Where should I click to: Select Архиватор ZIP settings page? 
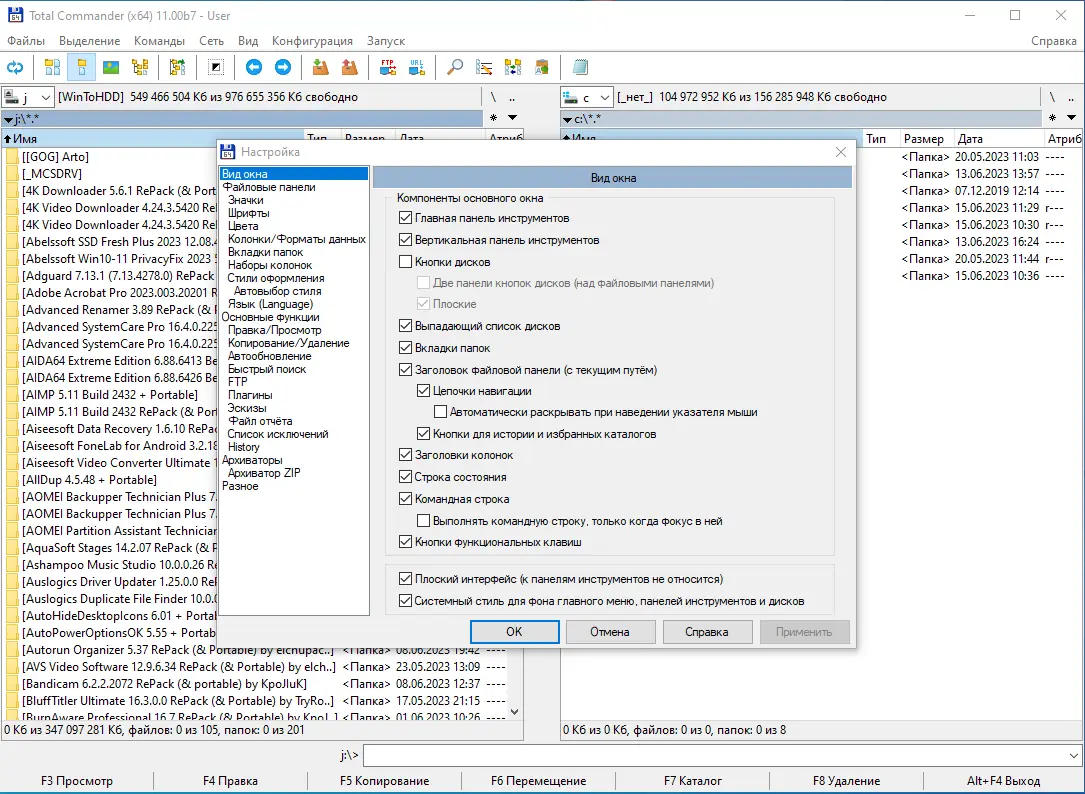[264, 473]
